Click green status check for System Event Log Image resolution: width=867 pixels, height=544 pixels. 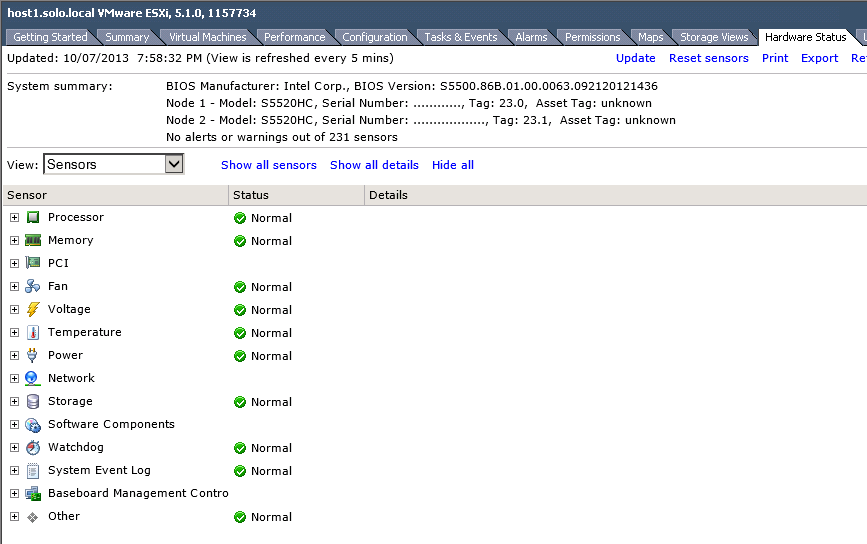[x=240, y=471]
